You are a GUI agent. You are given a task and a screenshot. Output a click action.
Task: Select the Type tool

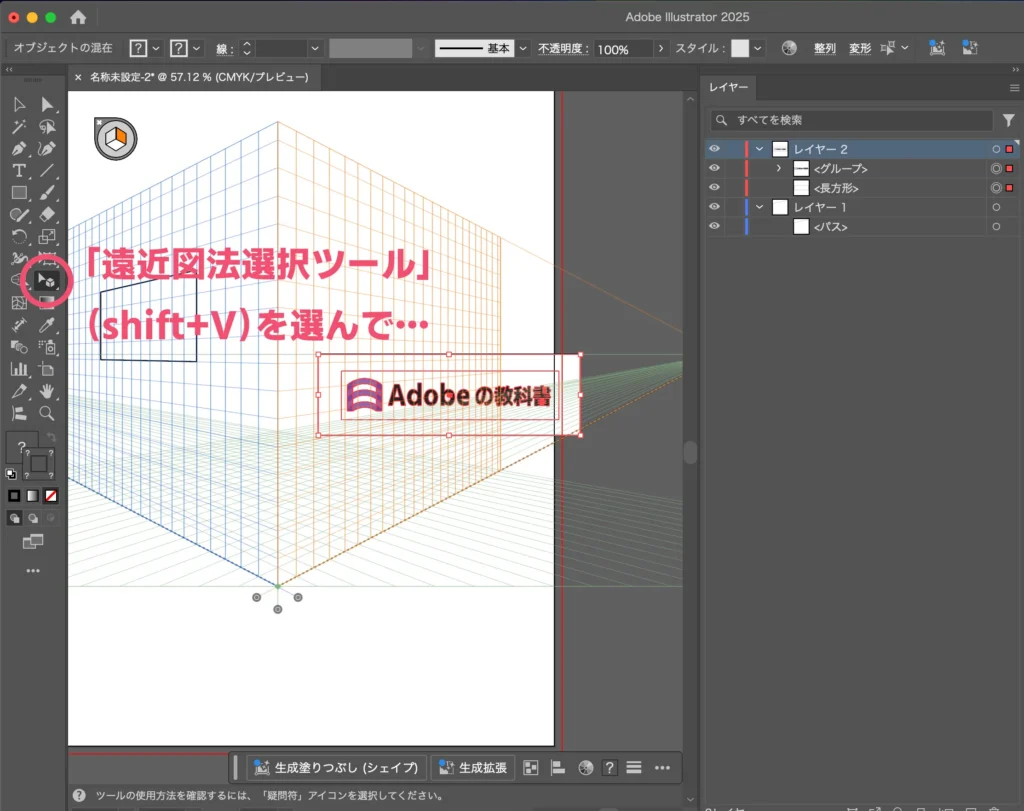(20, 171)
